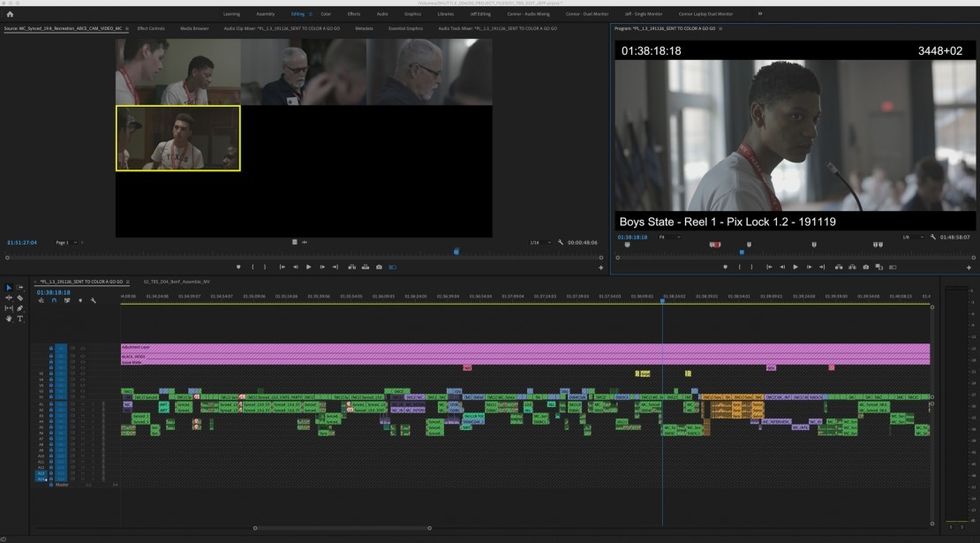Toggle V1 track targeting
Viewport: 980px width, 543px height.
click(x=61, y=396)
